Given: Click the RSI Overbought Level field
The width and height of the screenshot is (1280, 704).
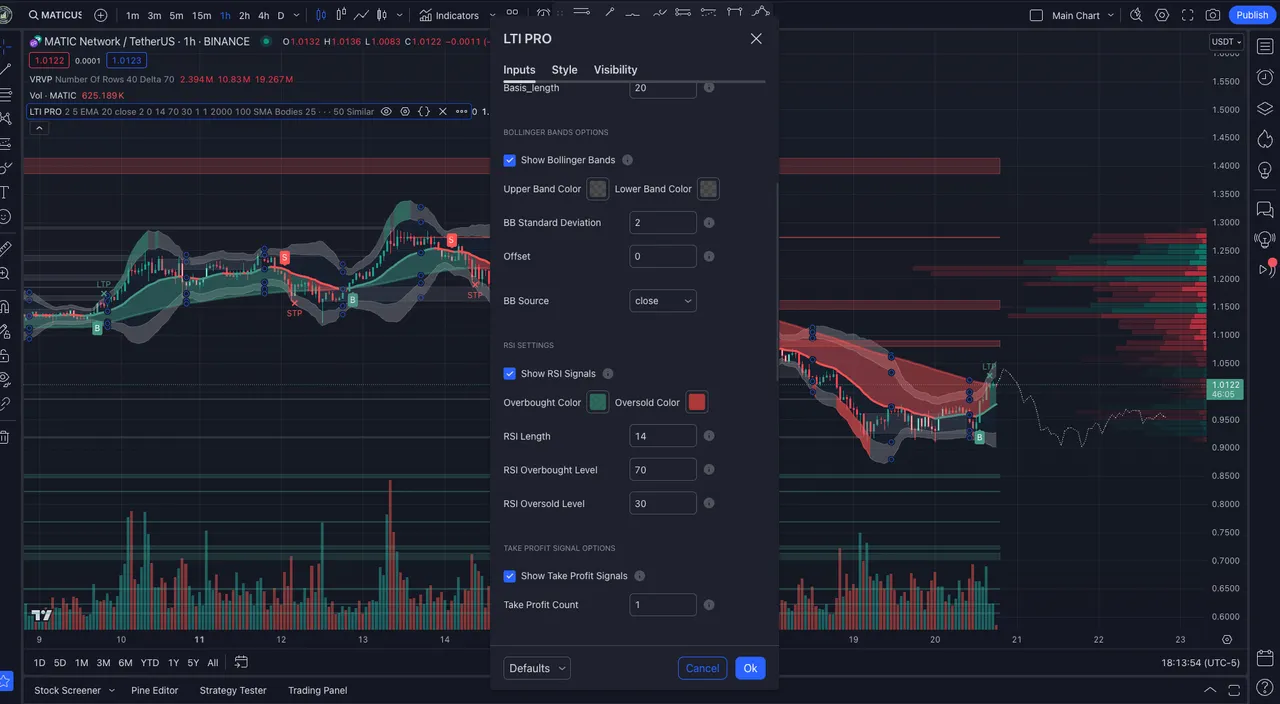Looking at the screenshot, I should point(663,470).
